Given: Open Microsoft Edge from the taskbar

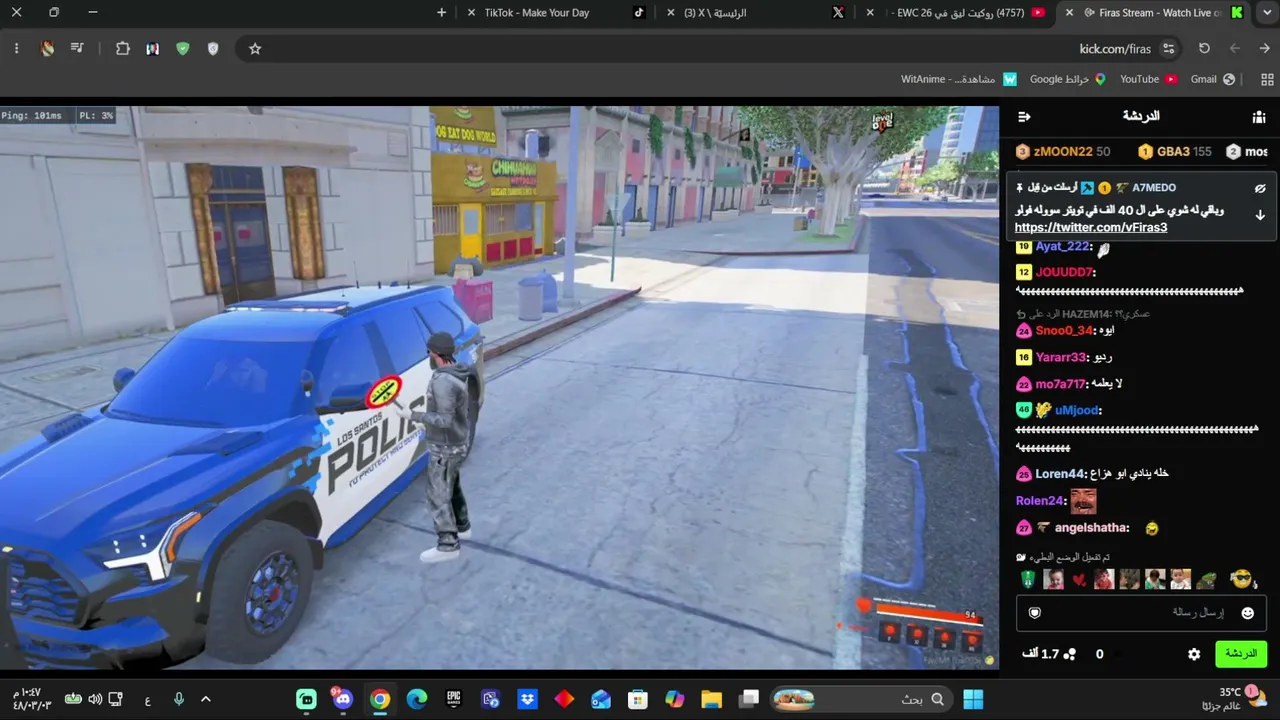Looking at the screenshot, I should click(x=417, y=699).
